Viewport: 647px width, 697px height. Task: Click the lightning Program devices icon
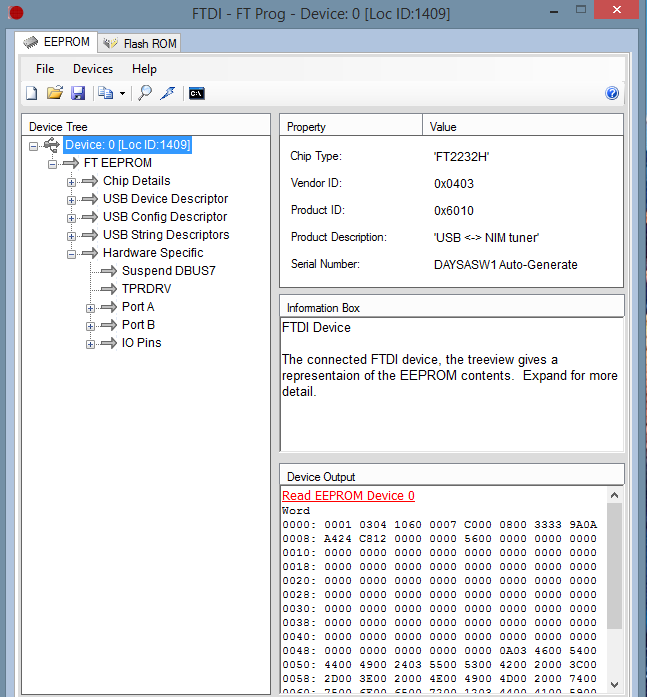(x=168, y=93)
